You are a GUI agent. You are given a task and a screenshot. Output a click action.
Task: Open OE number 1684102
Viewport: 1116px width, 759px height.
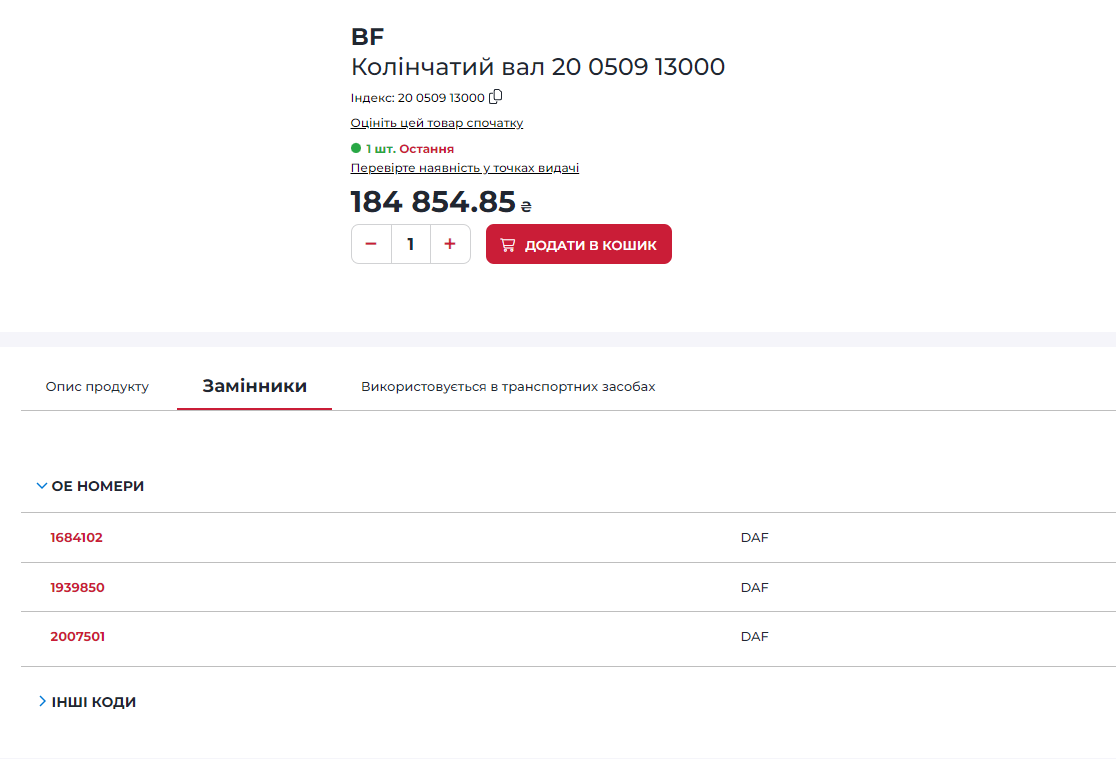76,538
